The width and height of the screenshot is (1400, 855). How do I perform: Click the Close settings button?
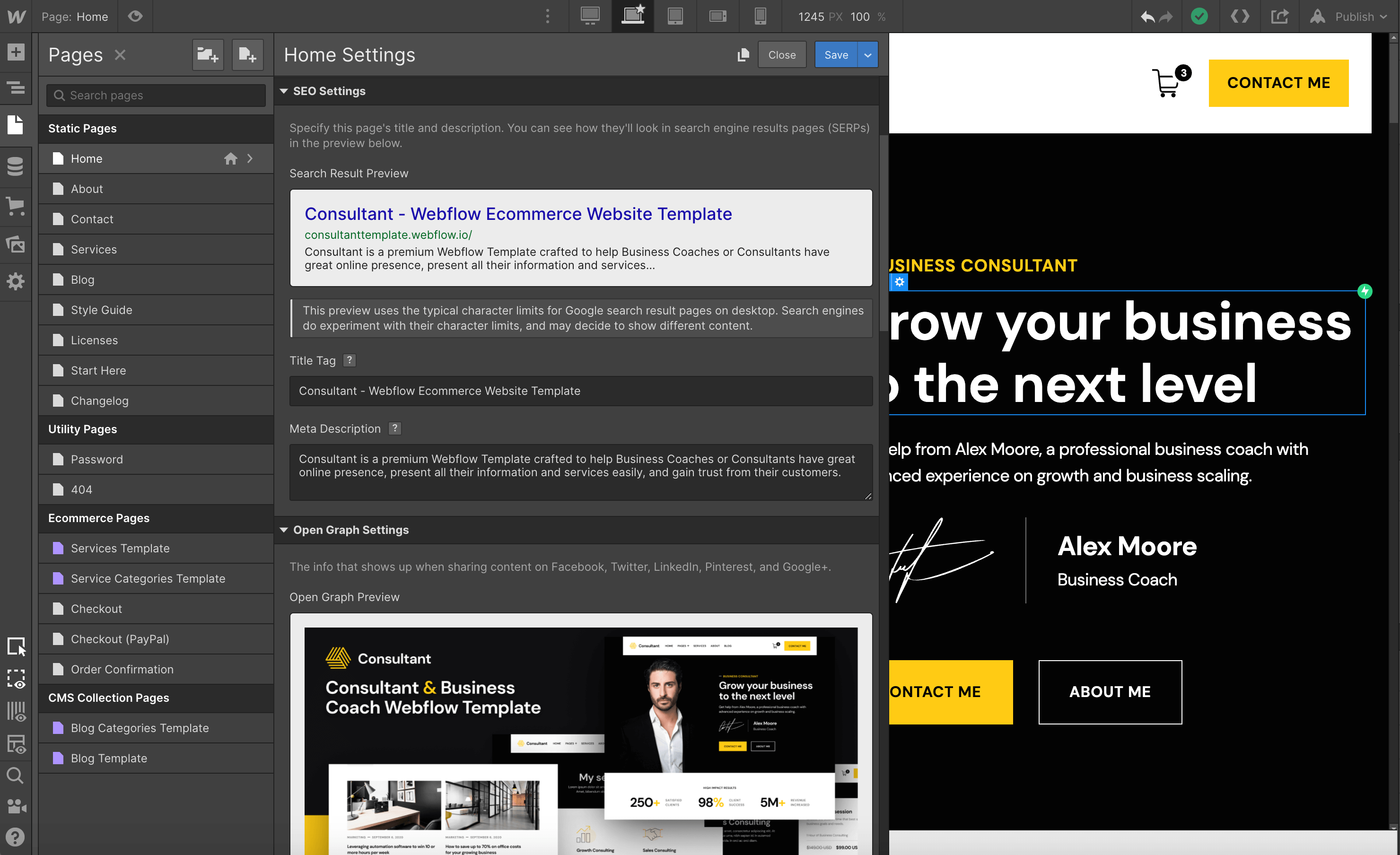coord(781,55)
